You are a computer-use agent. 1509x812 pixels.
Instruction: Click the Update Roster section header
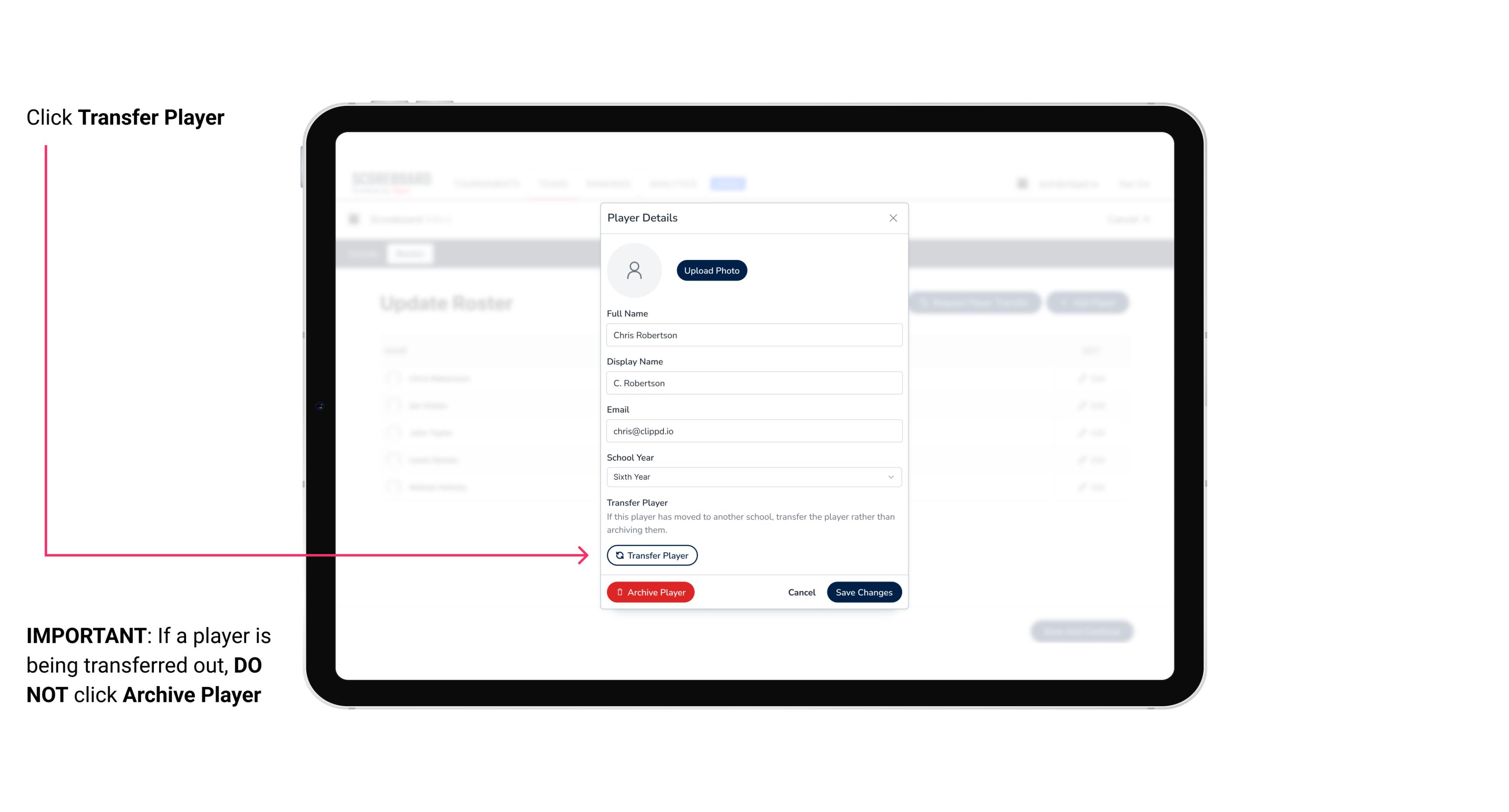click(447, 303)
